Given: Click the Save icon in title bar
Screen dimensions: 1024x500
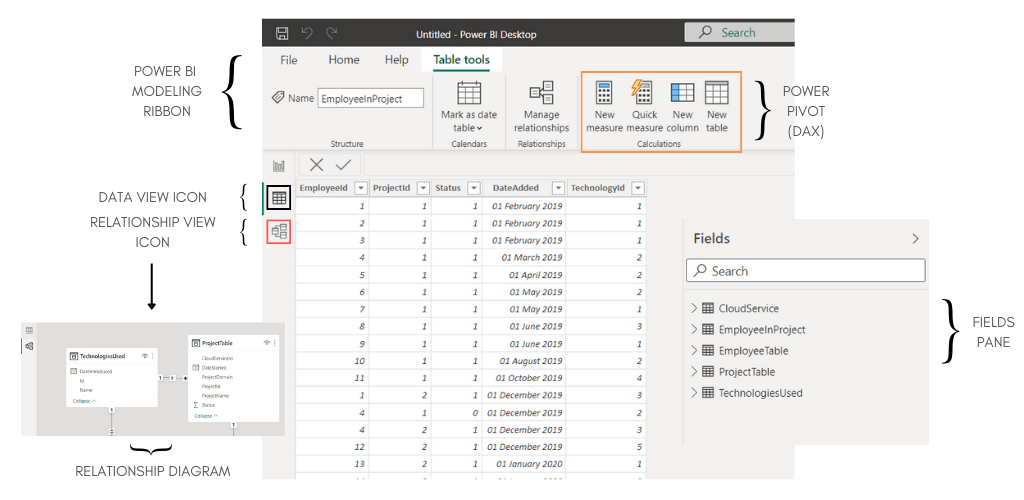Looking at the screenshot, I should 282,33.
